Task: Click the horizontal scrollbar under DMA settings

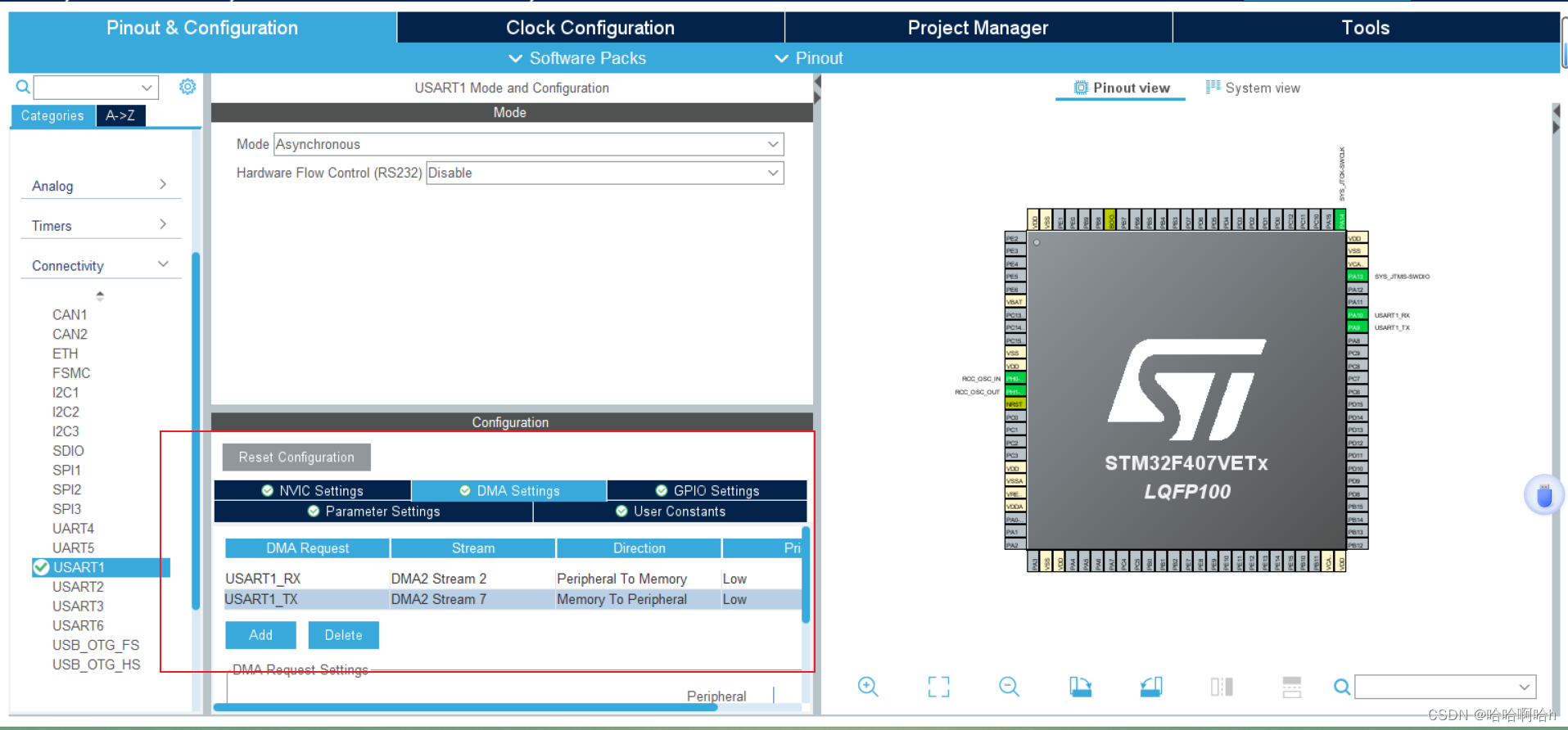Action: tap(465, 707)
